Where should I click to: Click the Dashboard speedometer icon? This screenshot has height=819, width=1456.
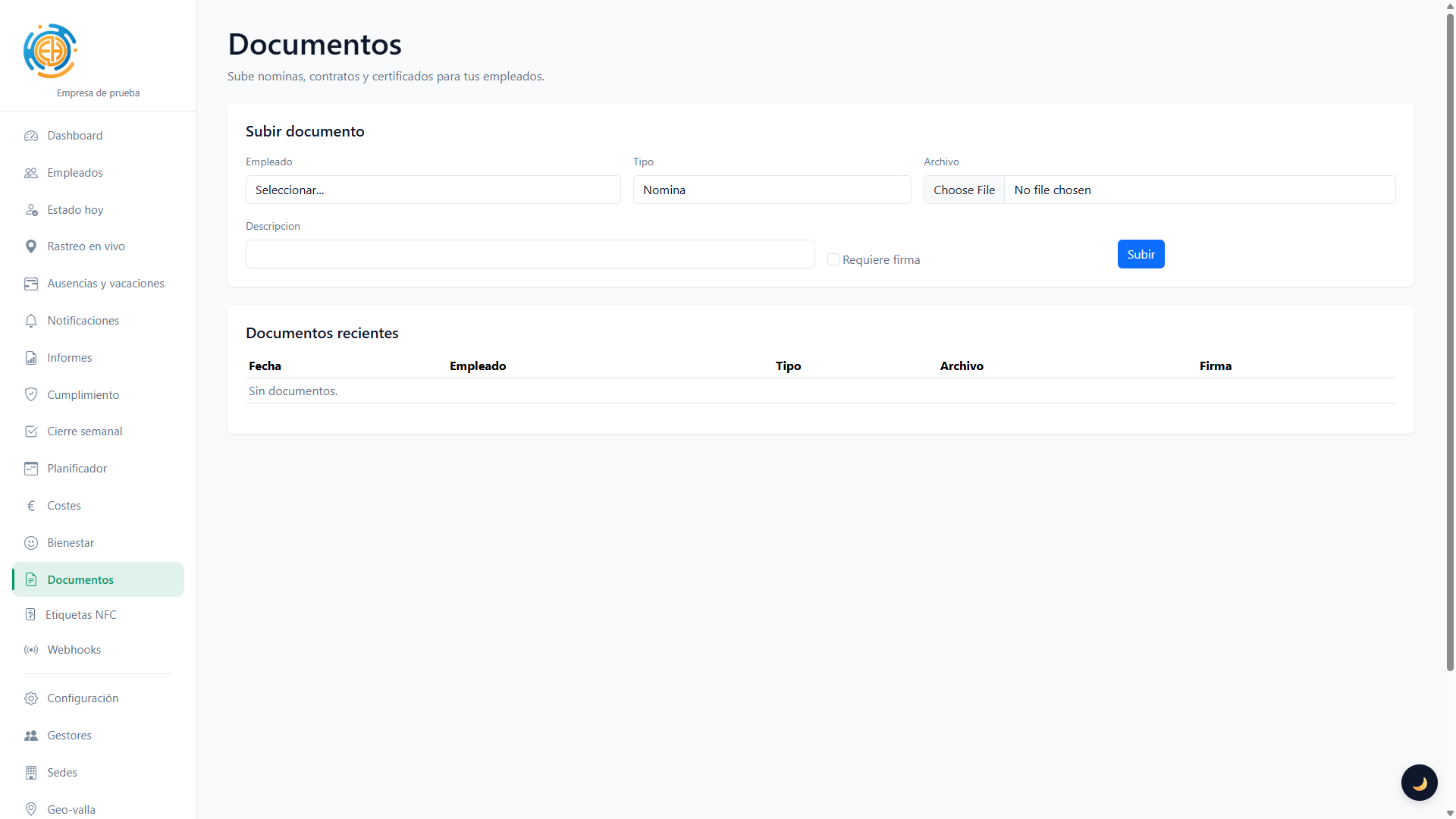click(x=31, y=136)
